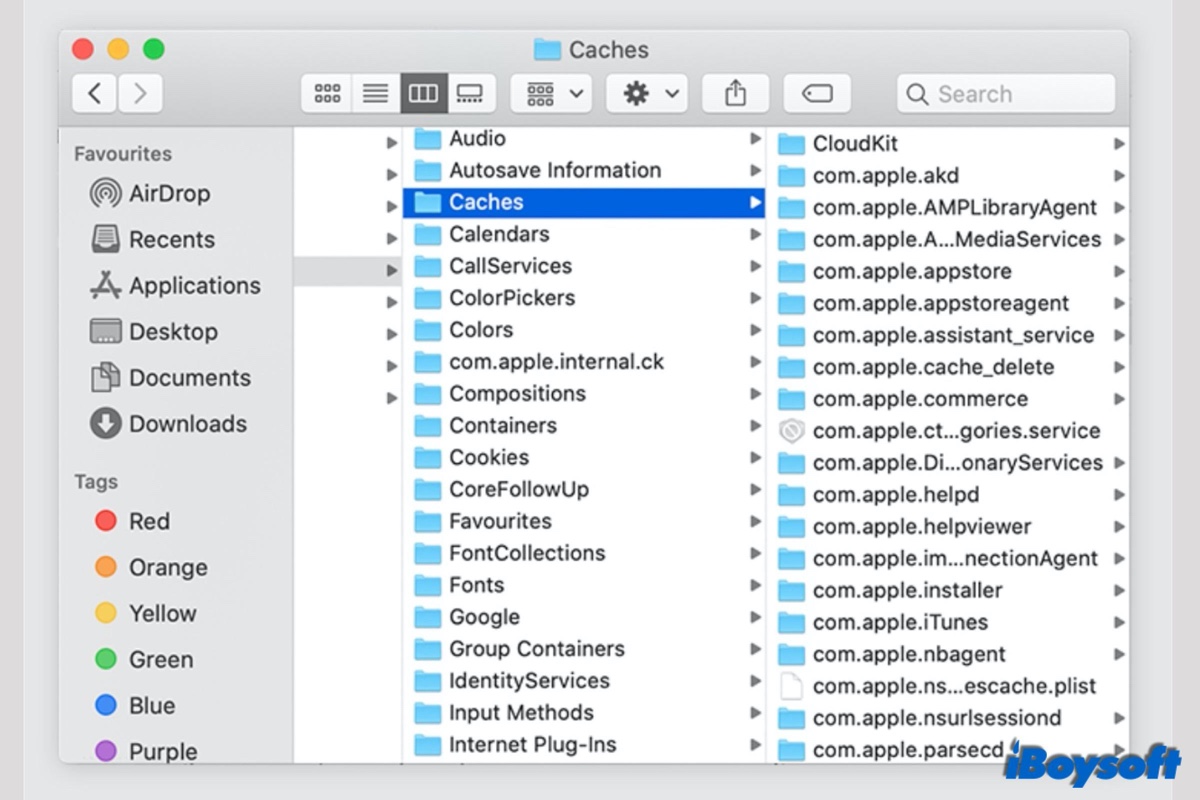Click the Edit Tags icon in toolbar
The width and height of the screenshot is (1200, 800).
(817, 92)
